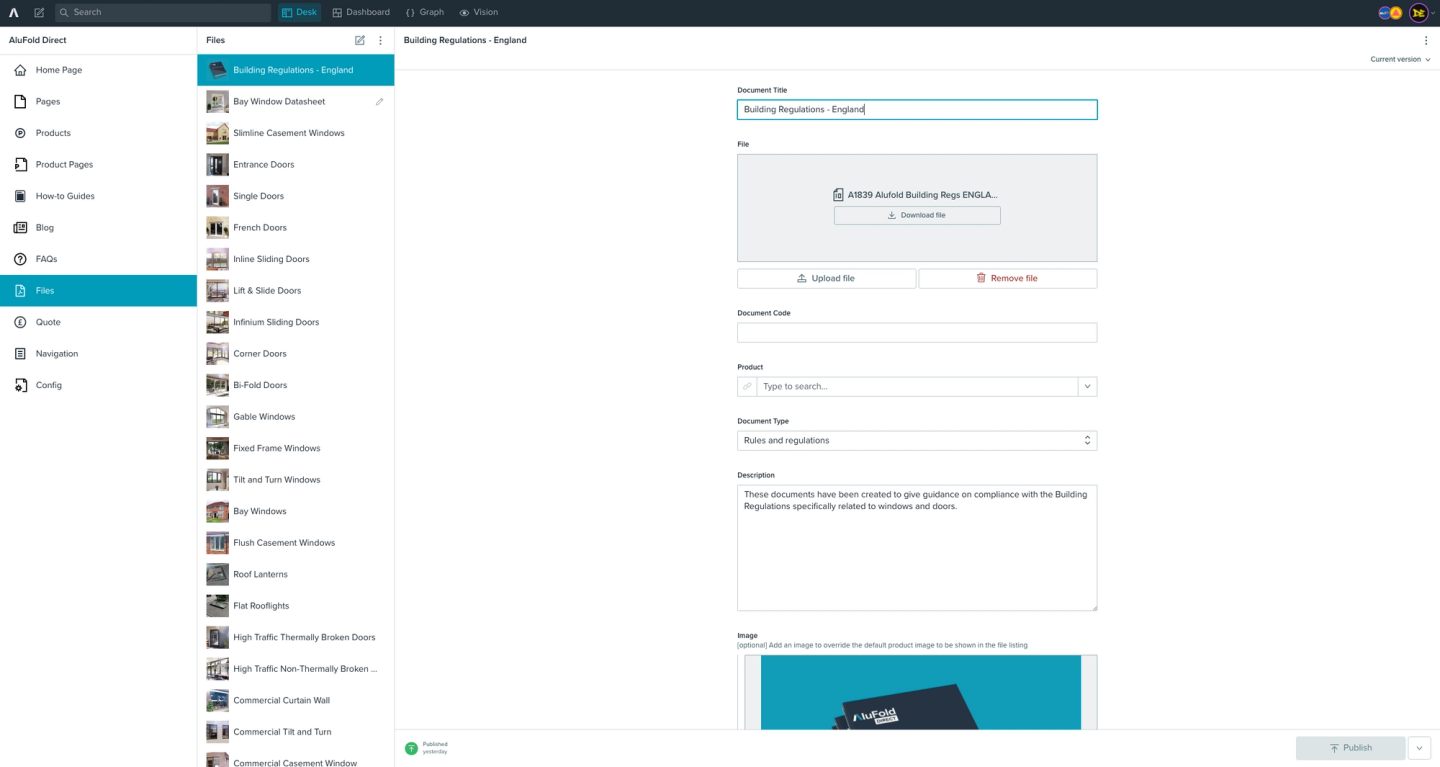
Task: Open the Current version dropdown
Action: [1398, 59]
